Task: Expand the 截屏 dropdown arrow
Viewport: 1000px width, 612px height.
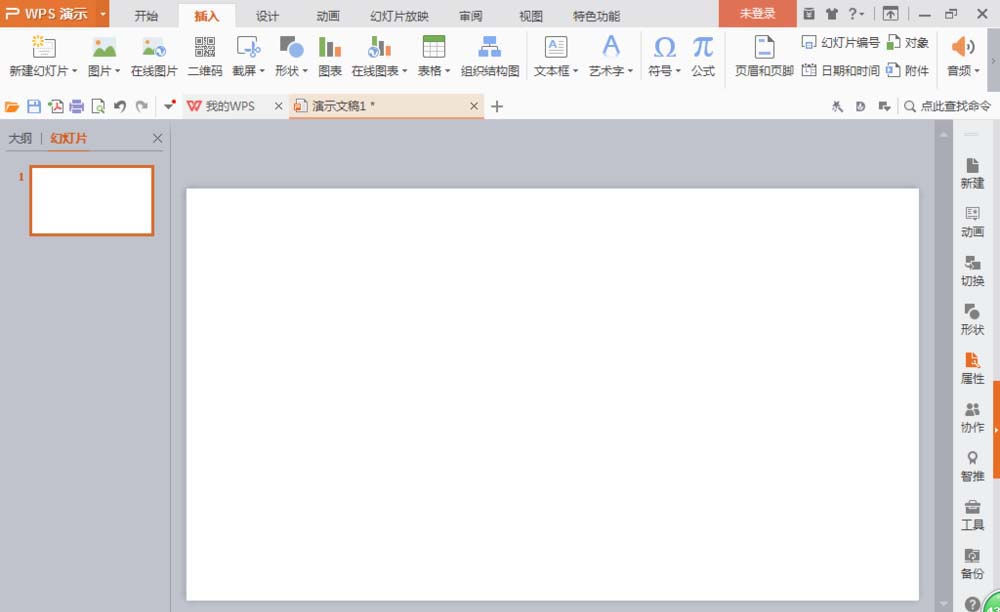Action: (x=262, y=71)
